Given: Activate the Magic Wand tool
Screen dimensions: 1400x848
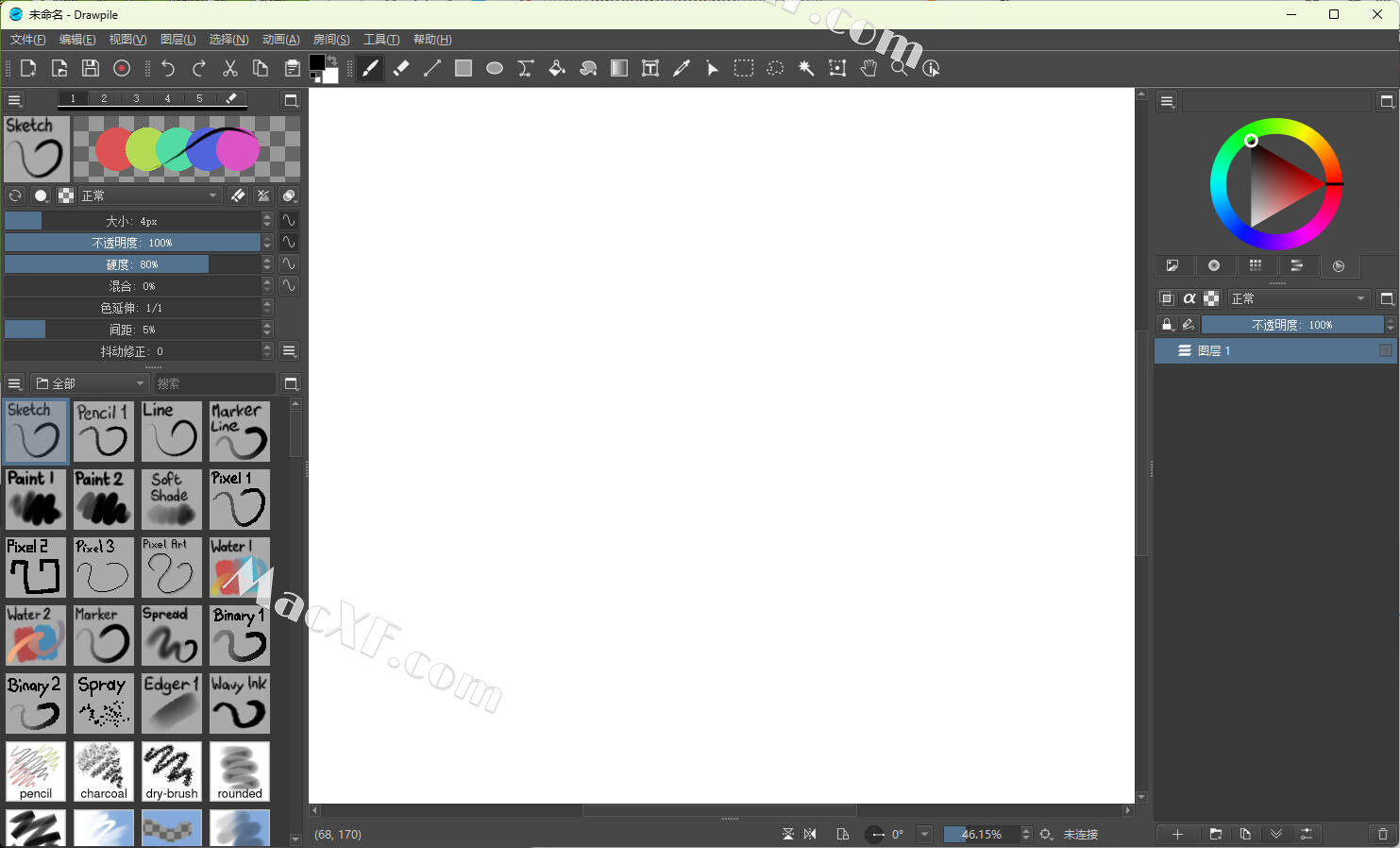Looking at the screenshot, I should [806, 68].
